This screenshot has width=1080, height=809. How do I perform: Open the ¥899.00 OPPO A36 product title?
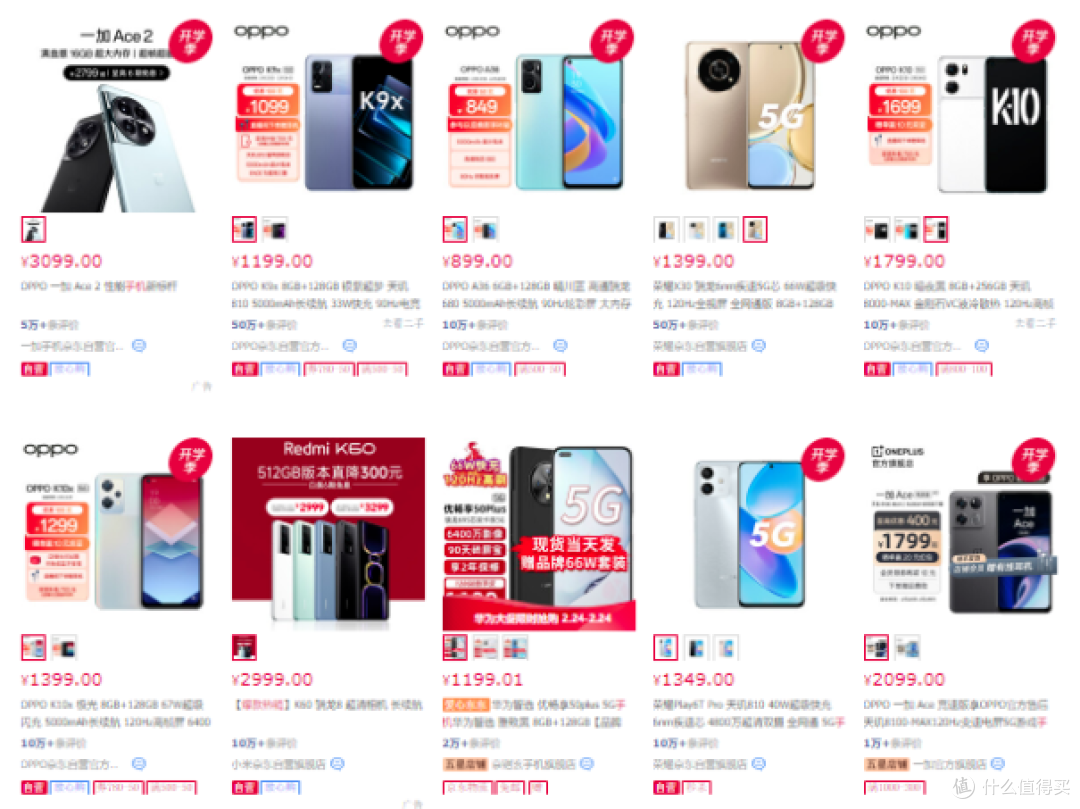536,295
